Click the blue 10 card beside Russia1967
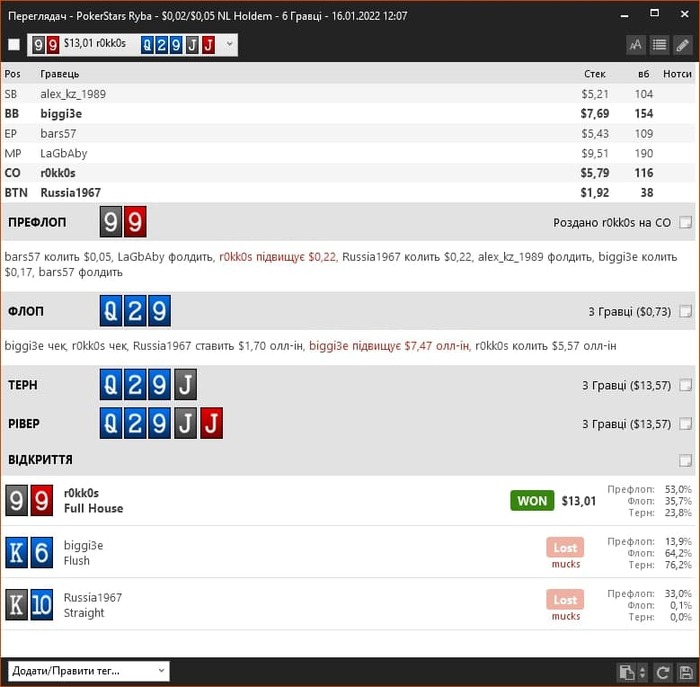This screenshot has width=700, height=687. coord(42,605)
